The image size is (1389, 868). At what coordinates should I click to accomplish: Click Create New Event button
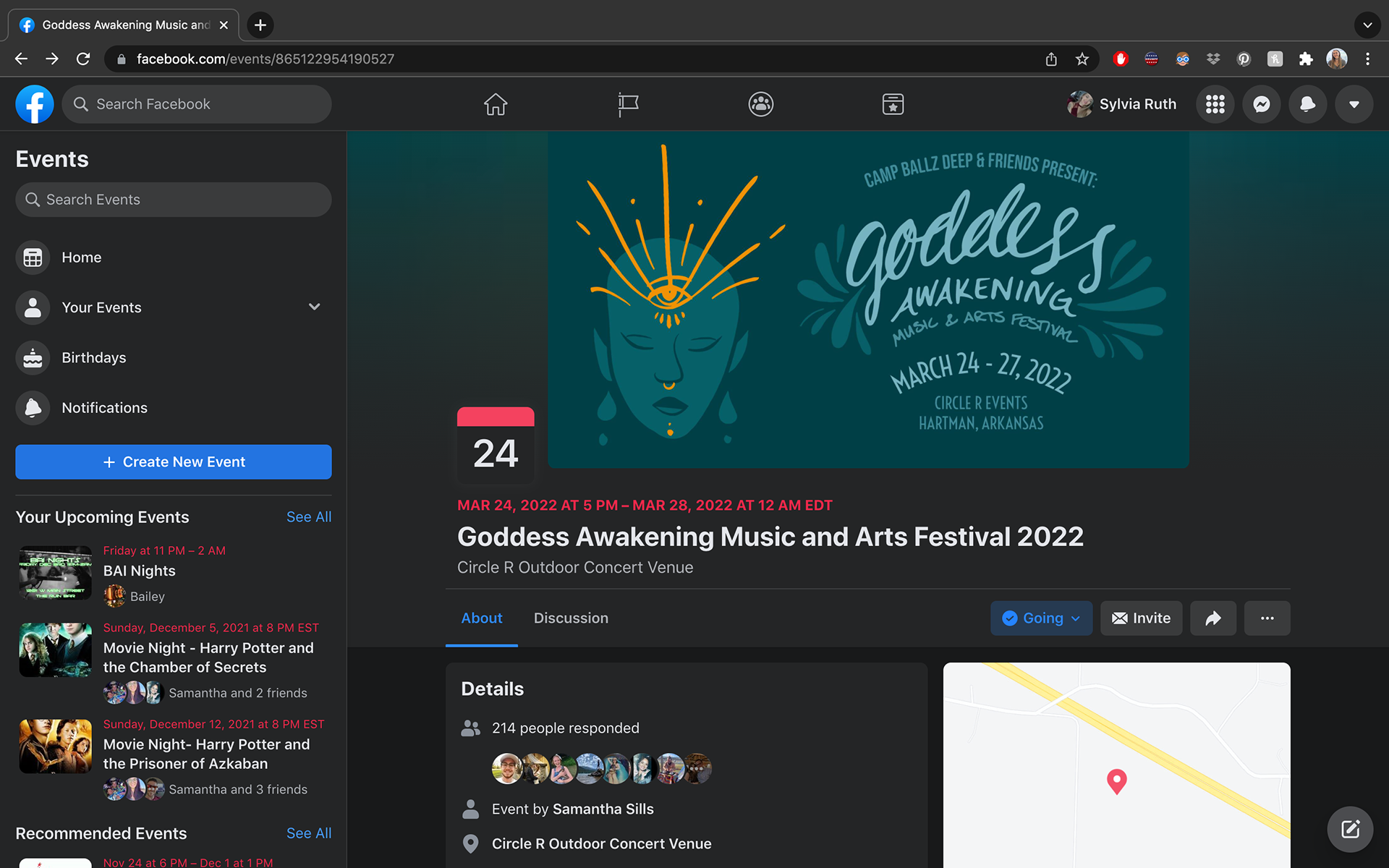coord(174,462)
